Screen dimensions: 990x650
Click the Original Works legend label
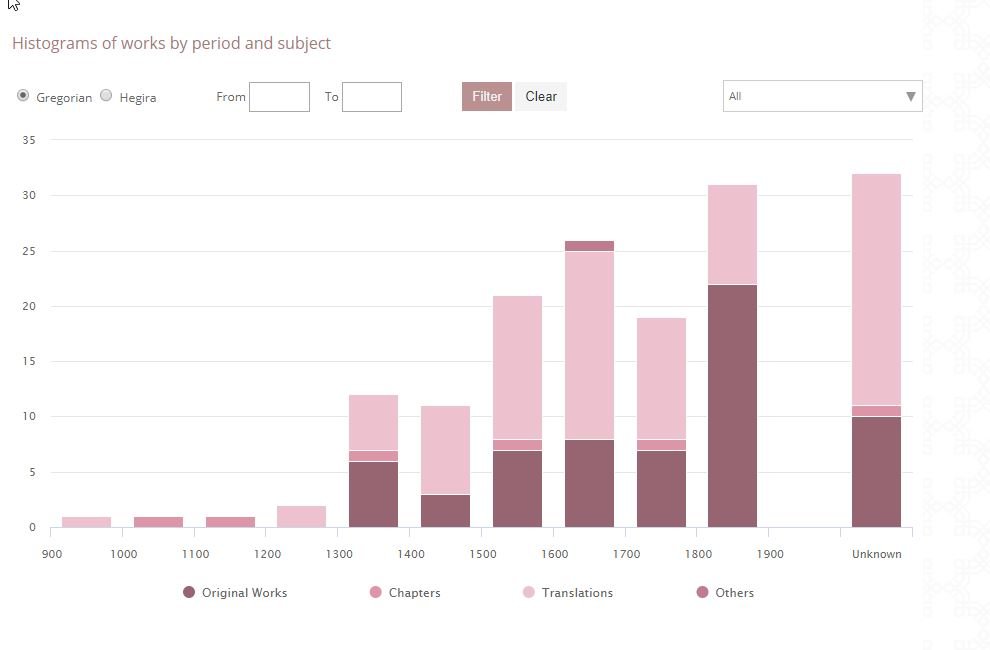244,593
